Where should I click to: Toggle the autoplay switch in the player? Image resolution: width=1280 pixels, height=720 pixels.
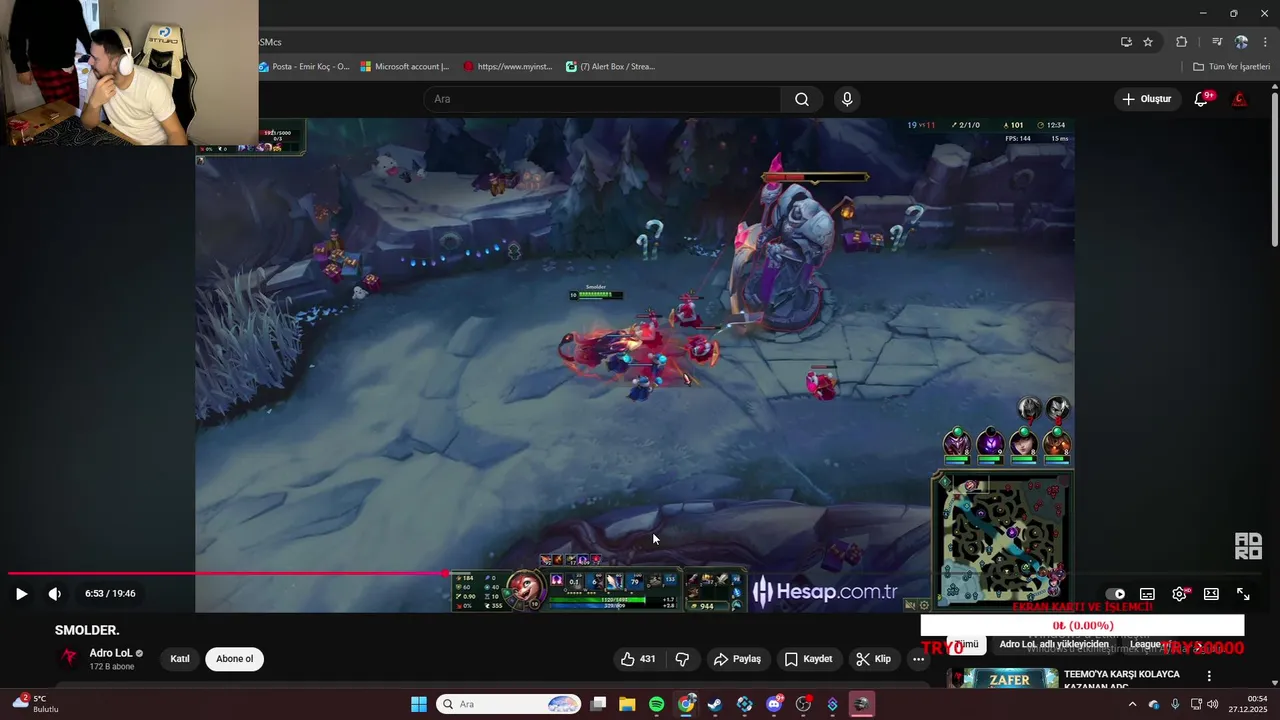(x=1115, y=594)
